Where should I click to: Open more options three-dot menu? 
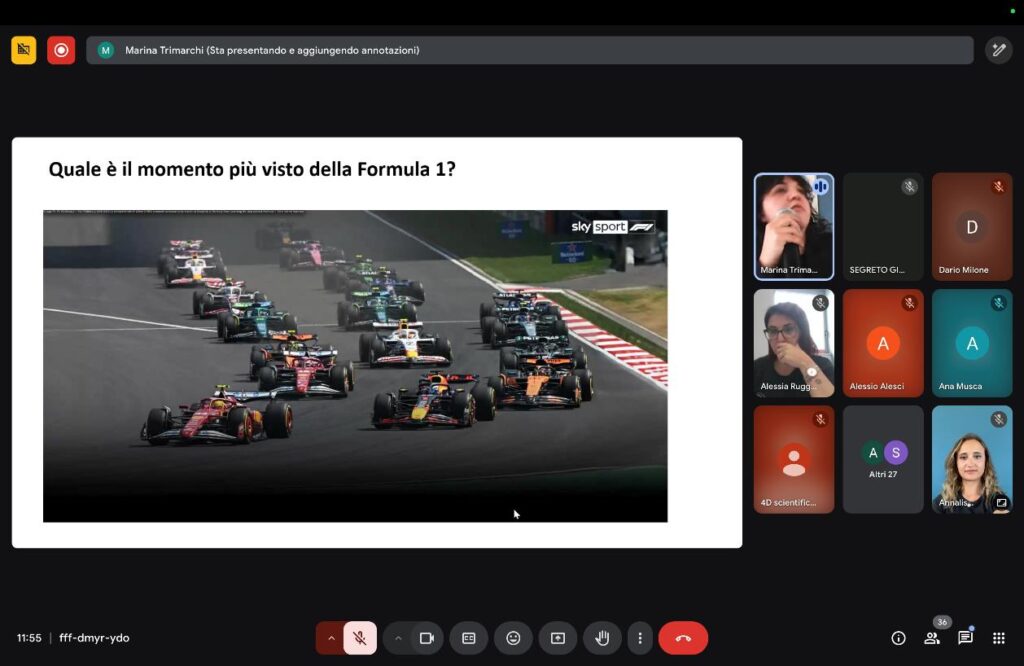[640, 638]
